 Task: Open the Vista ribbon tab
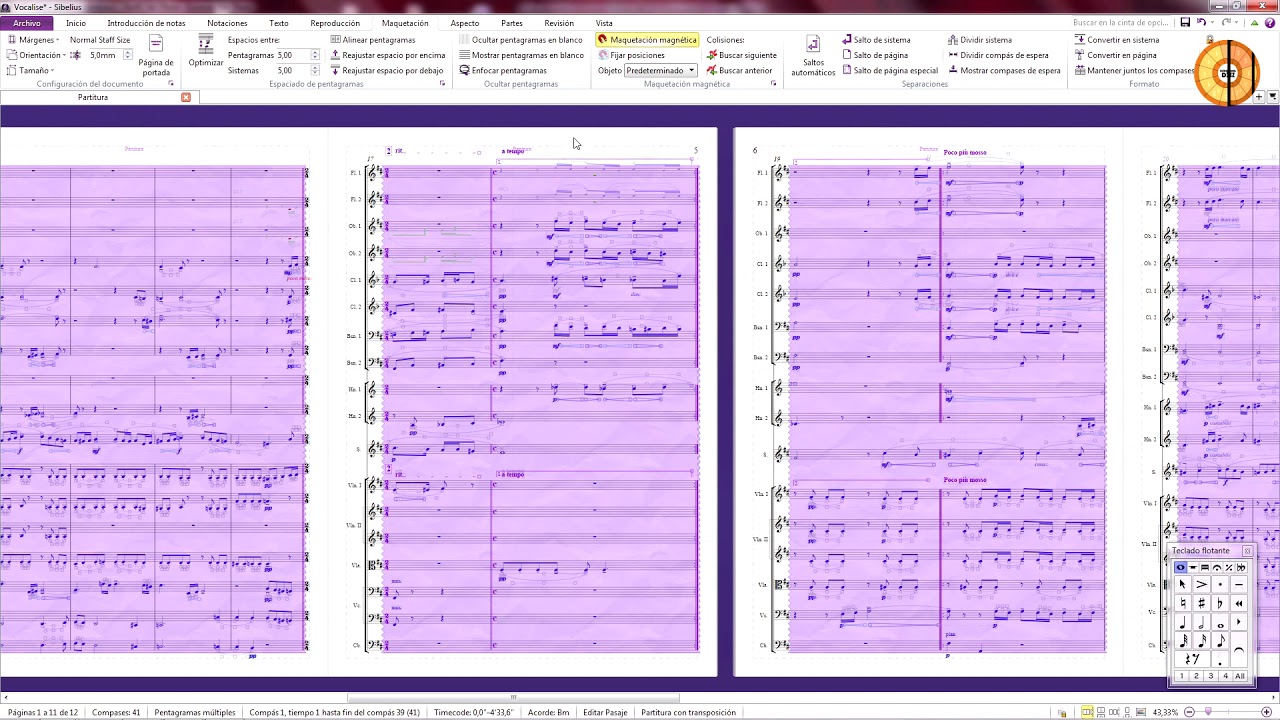click(x=604, y=23)
